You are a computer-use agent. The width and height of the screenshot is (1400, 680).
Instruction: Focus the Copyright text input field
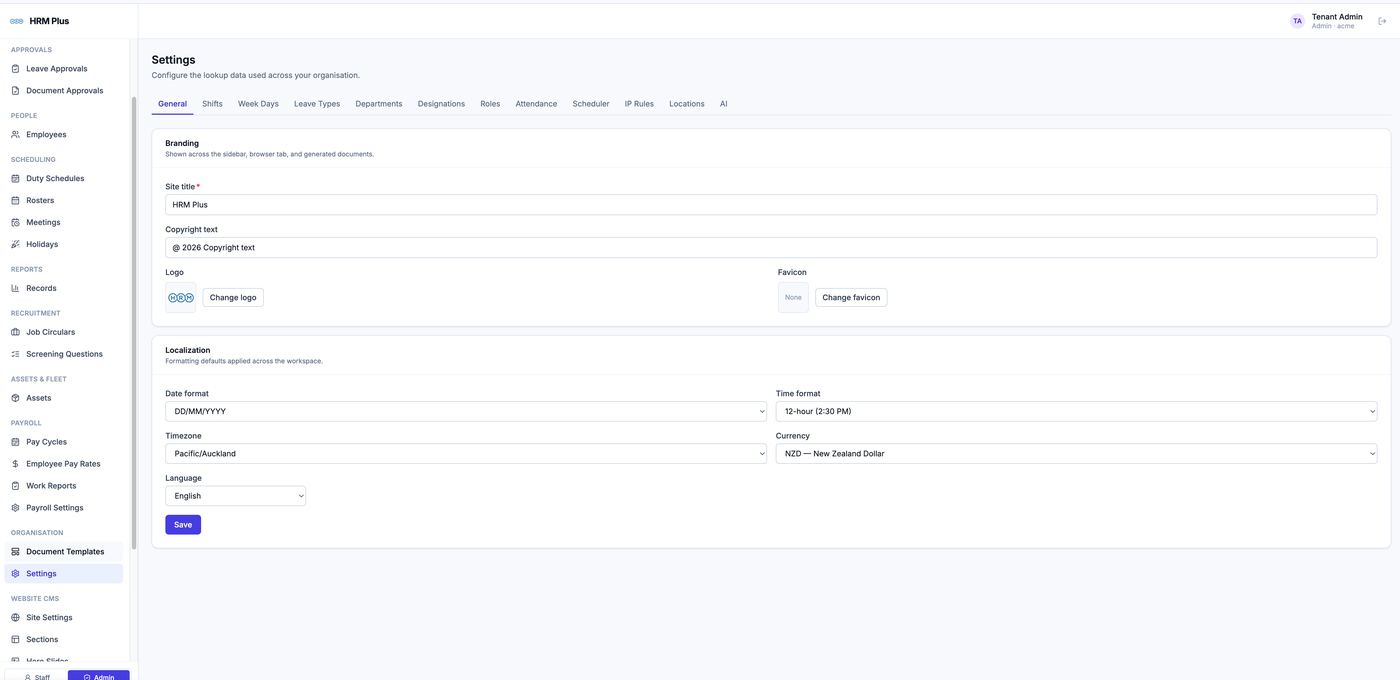point(771,248)
